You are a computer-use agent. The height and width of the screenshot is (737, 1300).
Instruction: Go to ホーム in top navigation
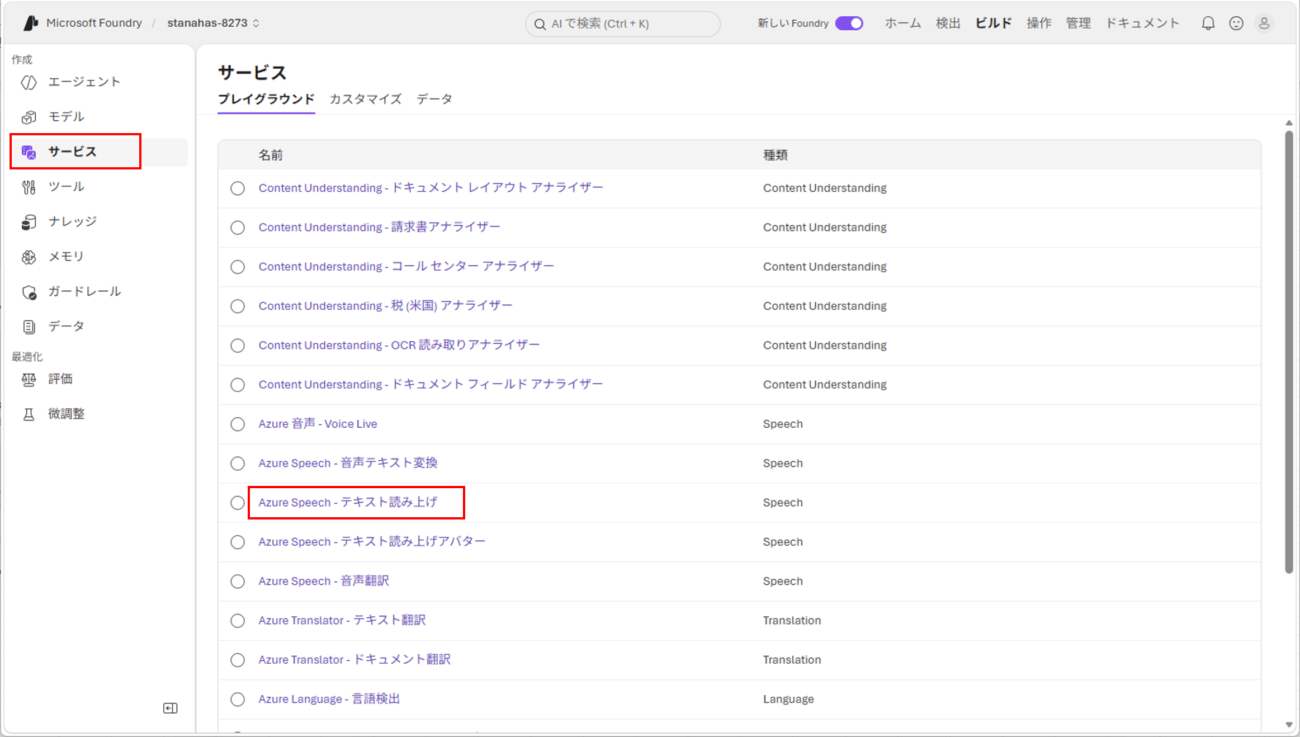click(903, 23)
